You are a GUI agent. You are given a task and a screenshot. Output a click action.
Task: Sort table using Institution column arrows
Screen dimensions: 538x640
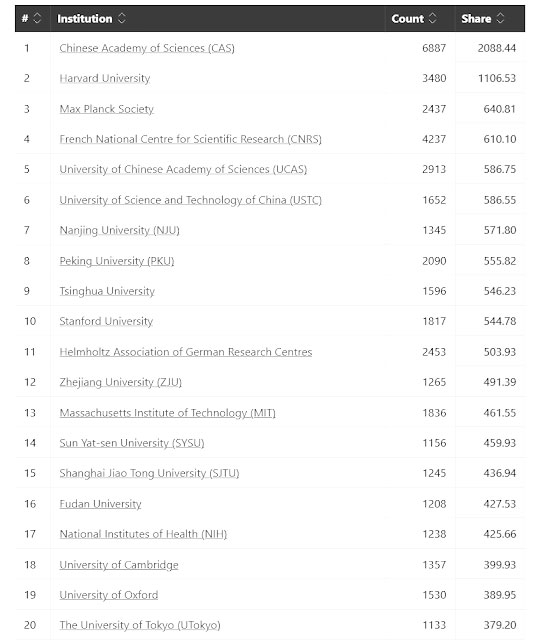[122, 18]
